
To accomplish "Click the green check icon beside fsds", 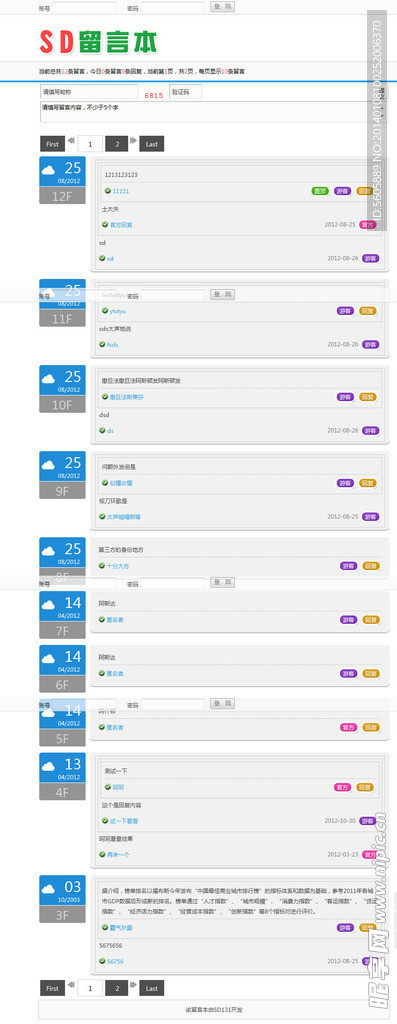I will pos(103,344).
